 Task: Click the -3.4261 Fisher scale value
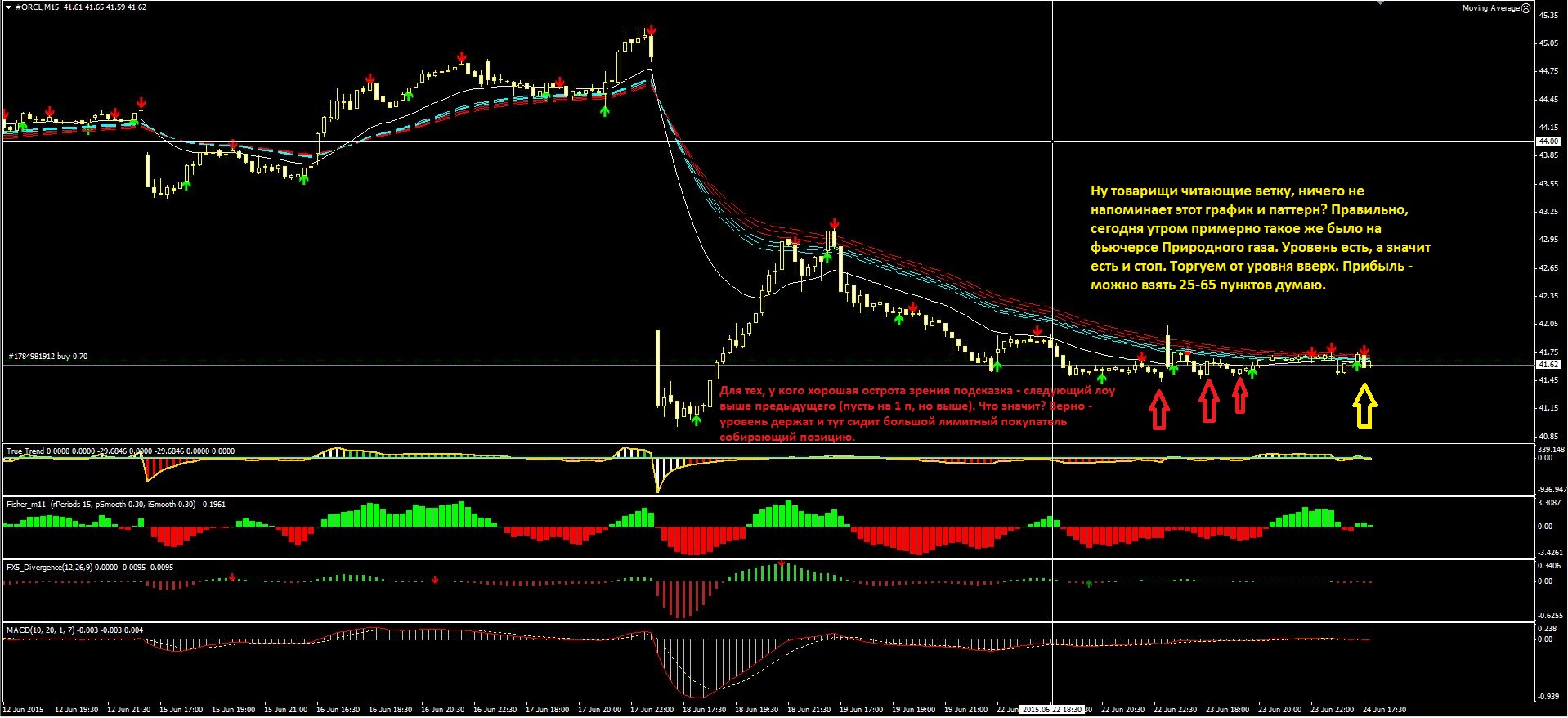pos(1550,553)
